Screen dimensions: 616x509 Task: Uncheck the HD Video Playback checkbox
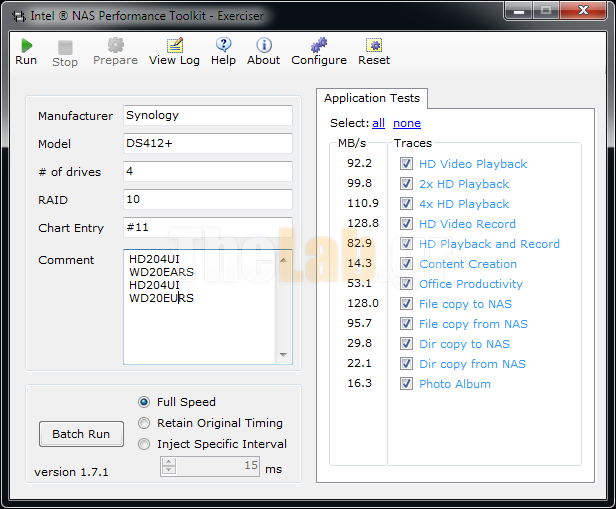point(406,163)
